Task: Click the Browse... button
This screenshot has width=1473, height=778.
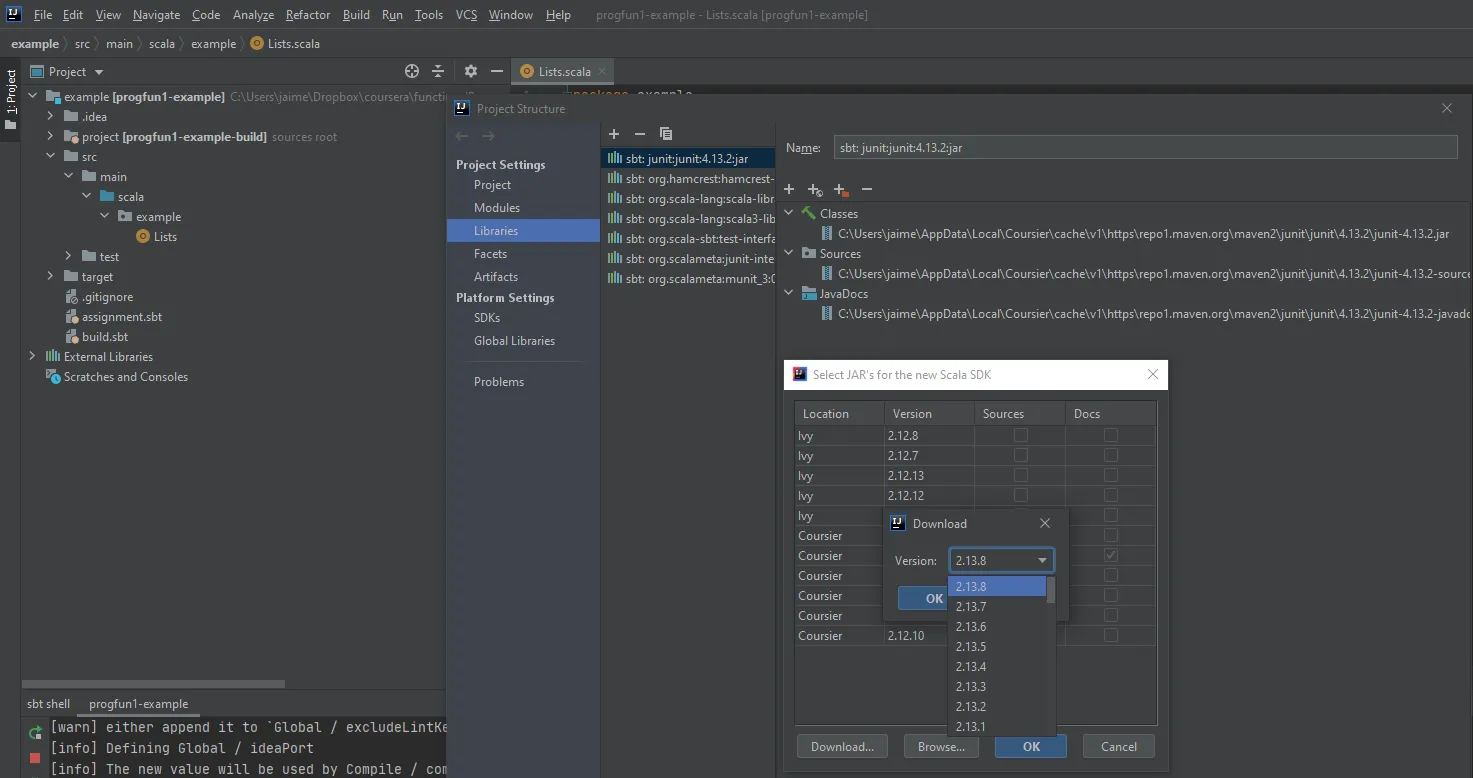Action: tap(940, 746)
